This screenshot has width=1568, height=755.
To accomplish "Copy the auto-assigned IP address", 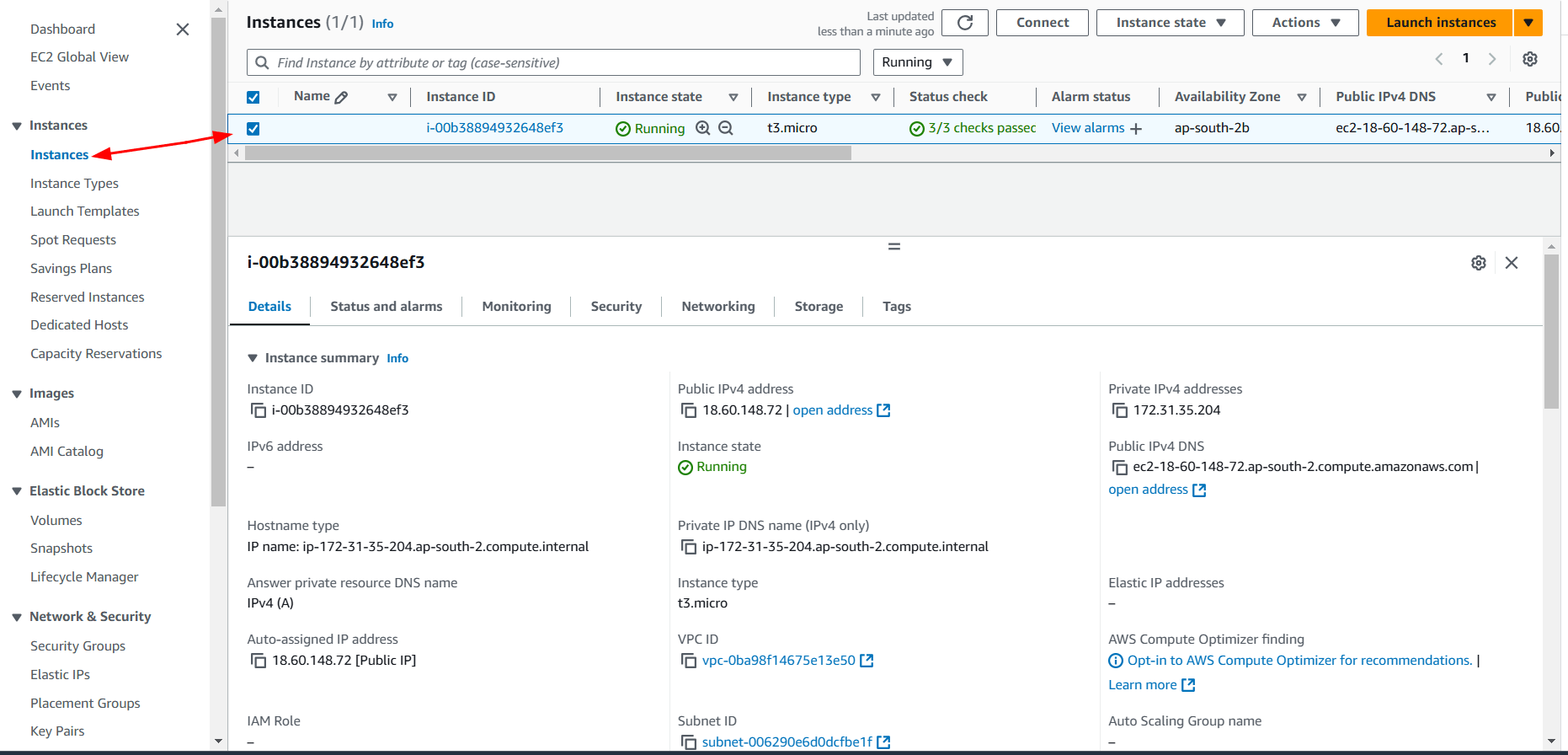I will pos(259,661).
